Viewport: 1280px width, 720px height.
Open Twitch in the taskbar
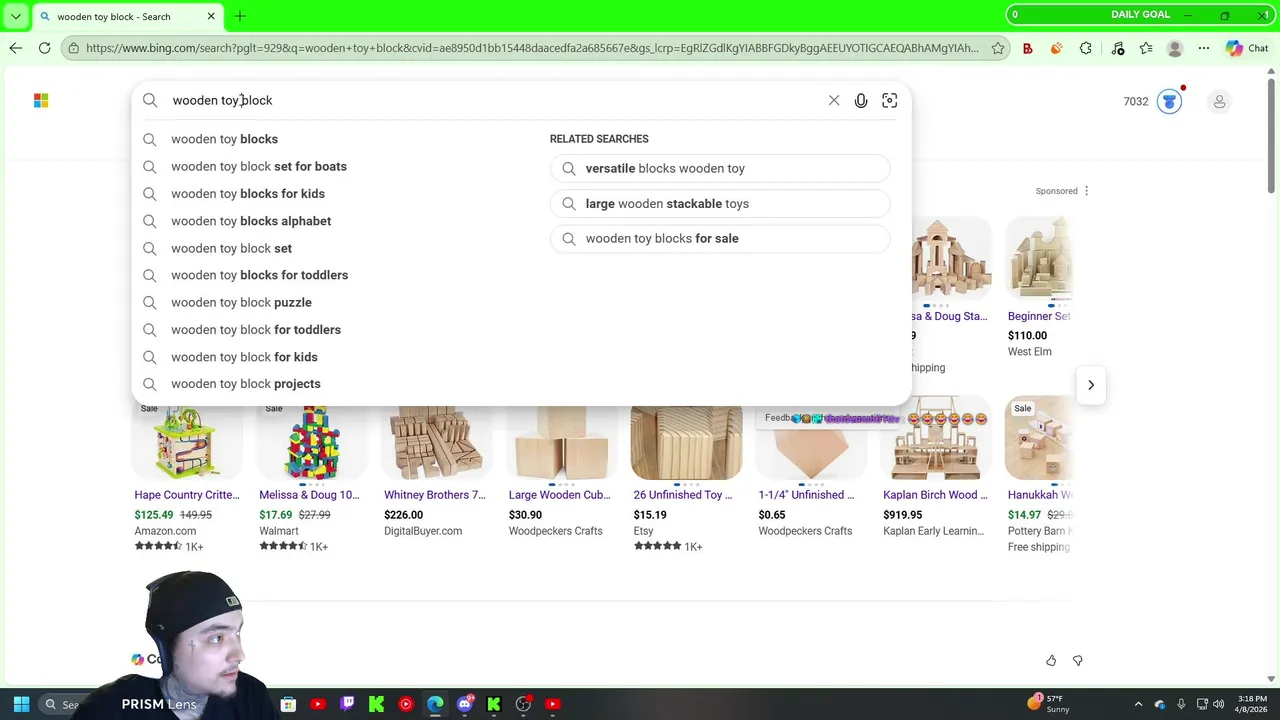pyautogui.click(x=347, y=704)
